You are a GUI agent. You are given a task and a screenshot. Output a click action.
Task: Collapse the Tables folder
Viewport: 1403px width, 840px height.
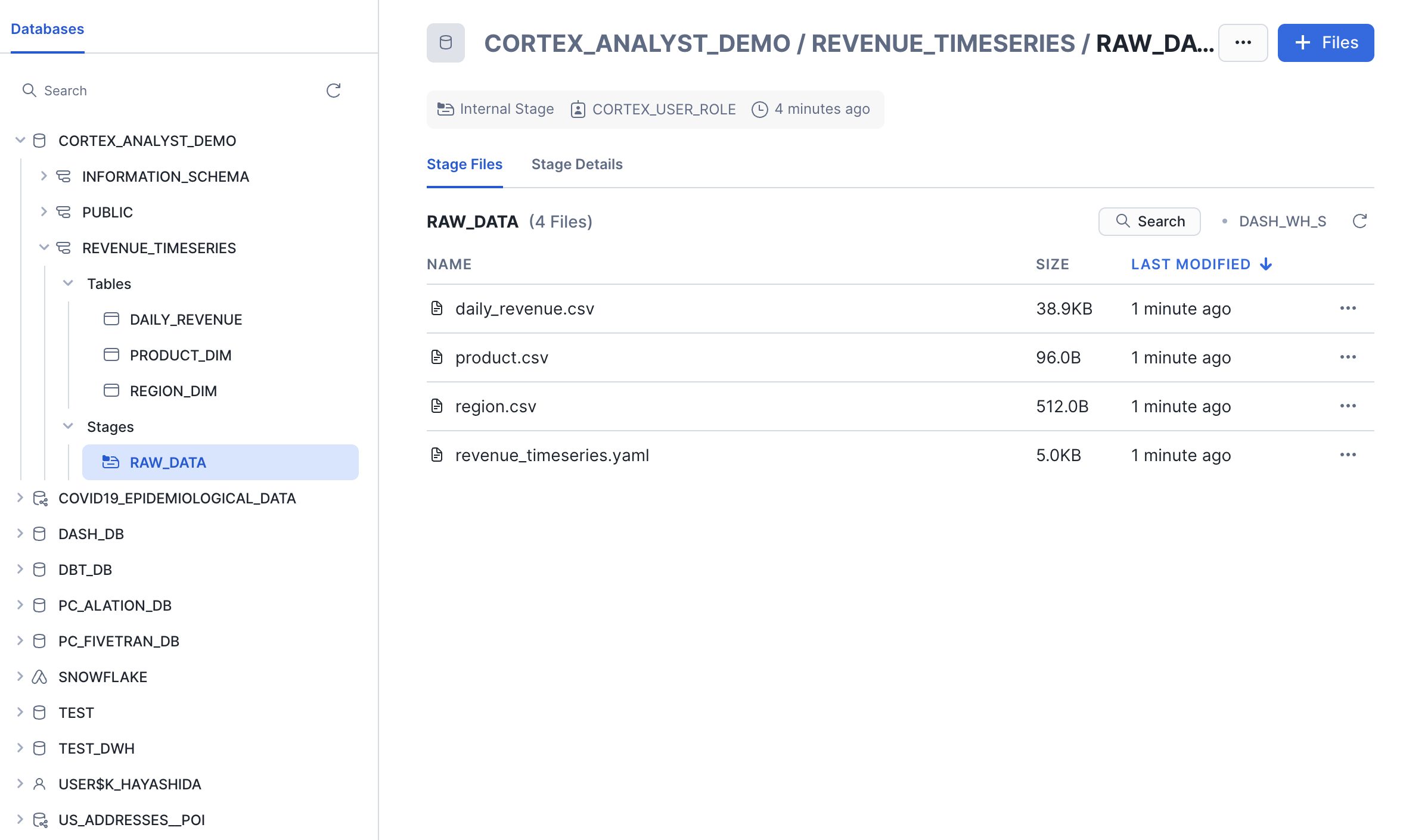(x=68, y=284)
